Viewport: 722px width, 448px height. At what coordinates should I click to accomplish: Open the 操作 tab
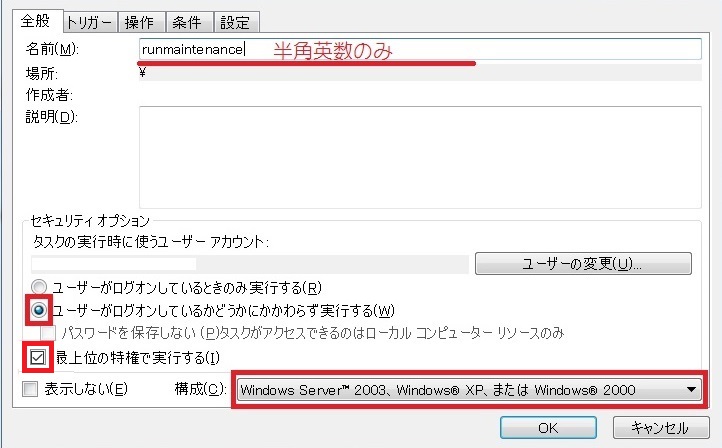(x=140, y=23)
